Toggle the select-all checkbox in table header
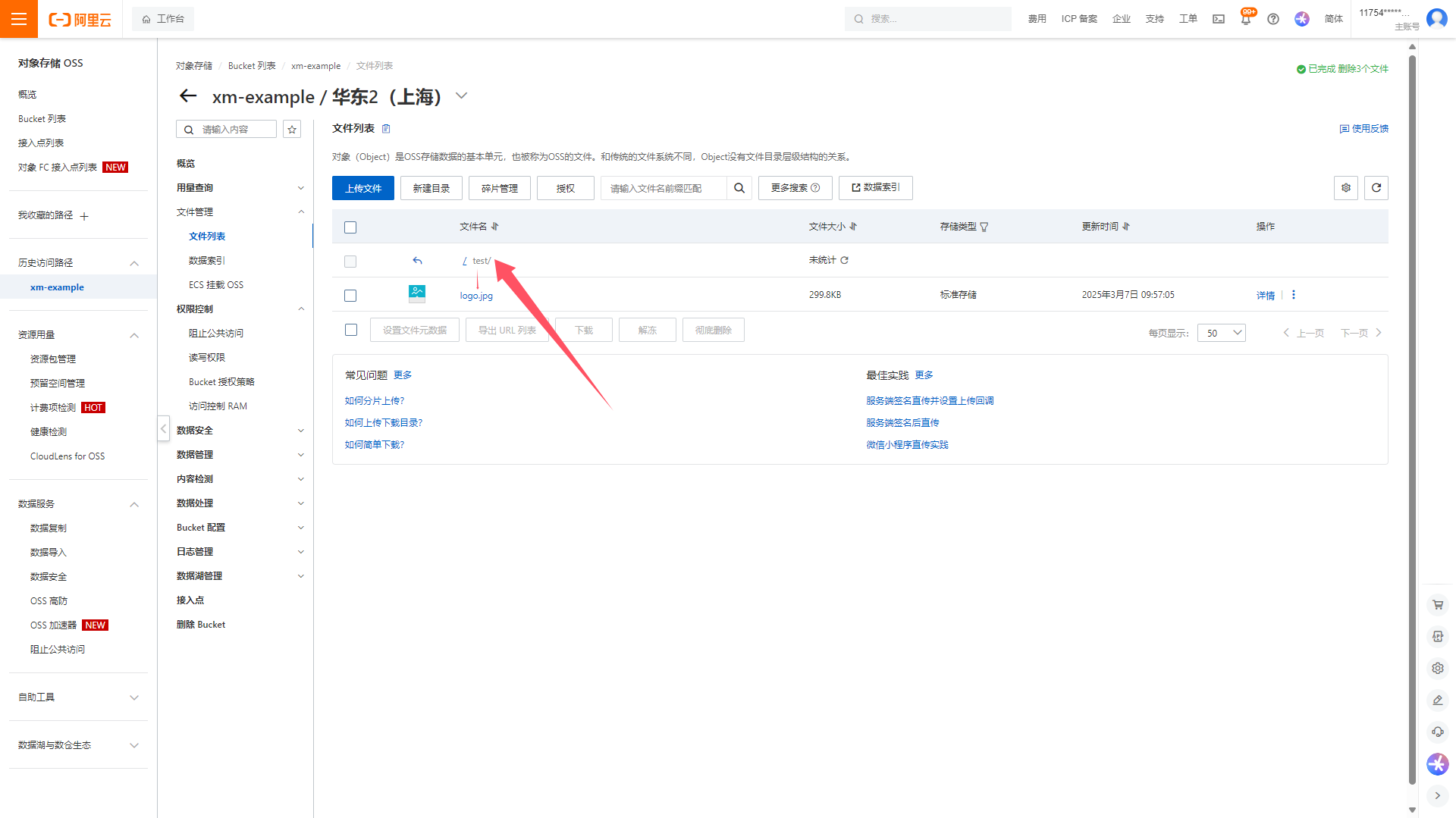The height and width of the screenshot is (818, 1456). tap(350, 227)
